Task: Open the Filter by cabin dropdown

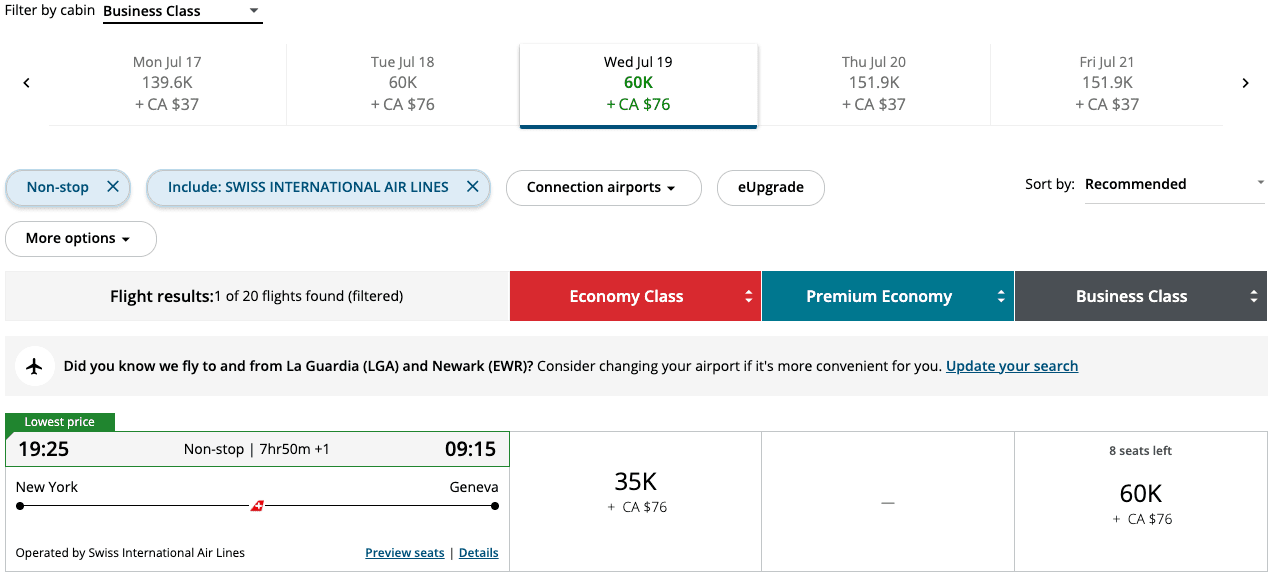Action: coord(182,12)
